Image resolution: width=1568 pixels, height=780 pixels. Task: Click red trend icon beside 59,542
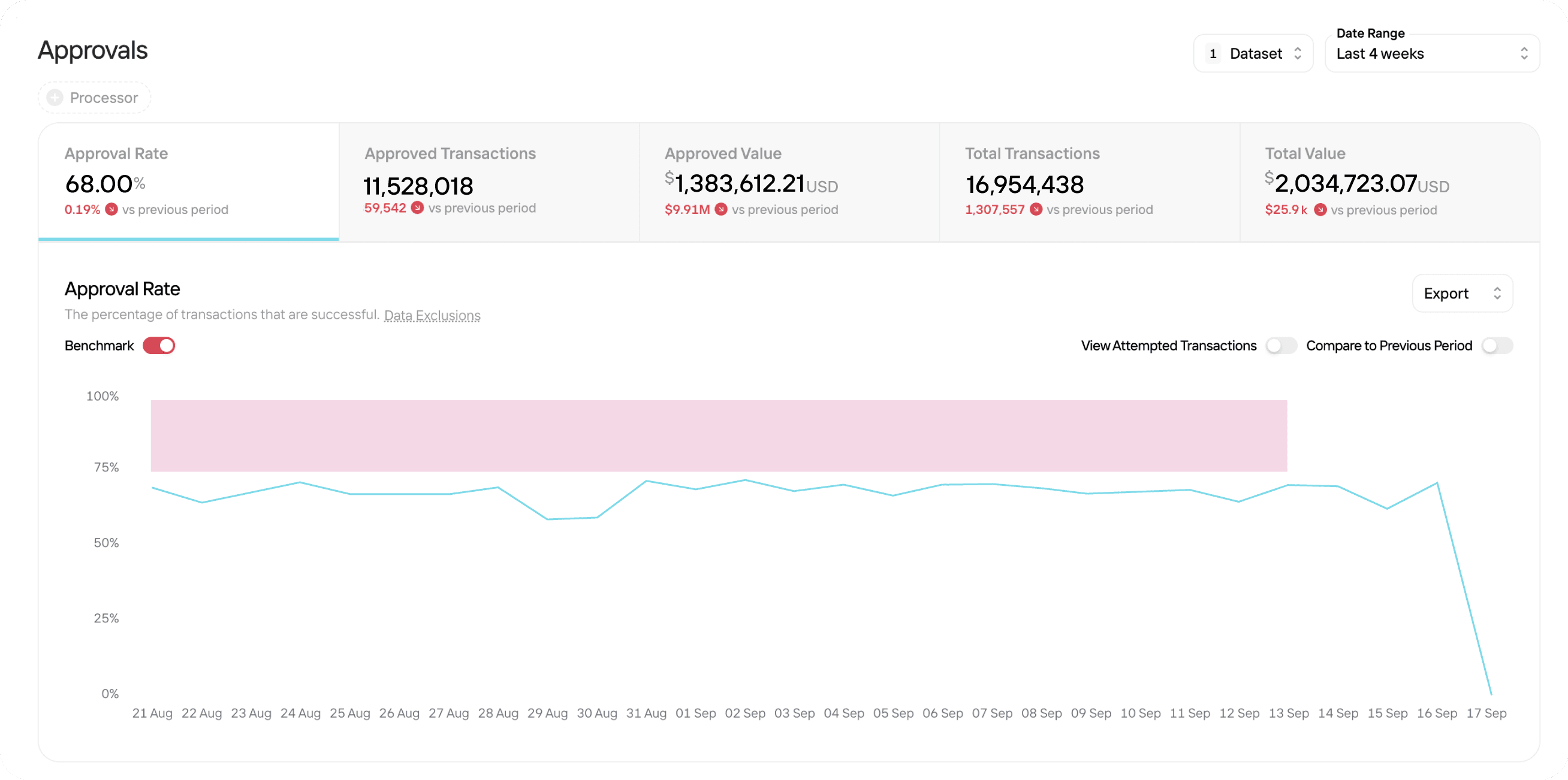coord(417,207)
